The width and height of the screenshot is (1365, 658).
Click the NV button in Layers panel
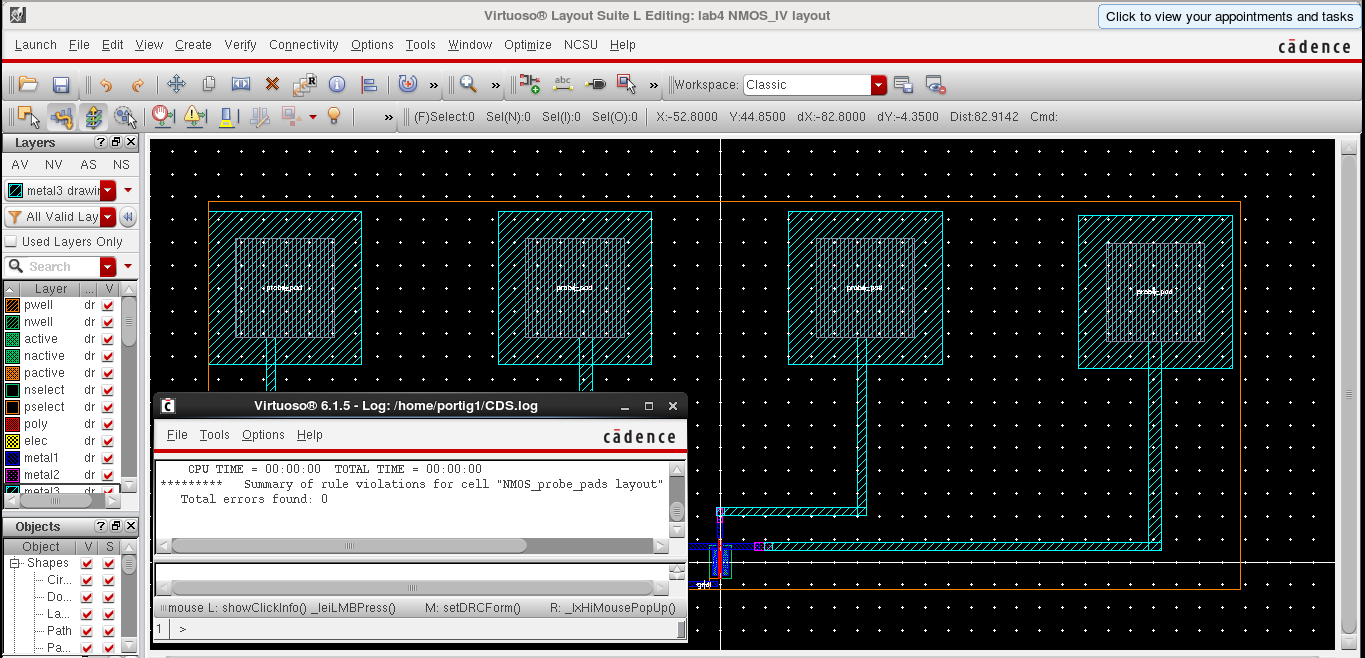[54, 165]
